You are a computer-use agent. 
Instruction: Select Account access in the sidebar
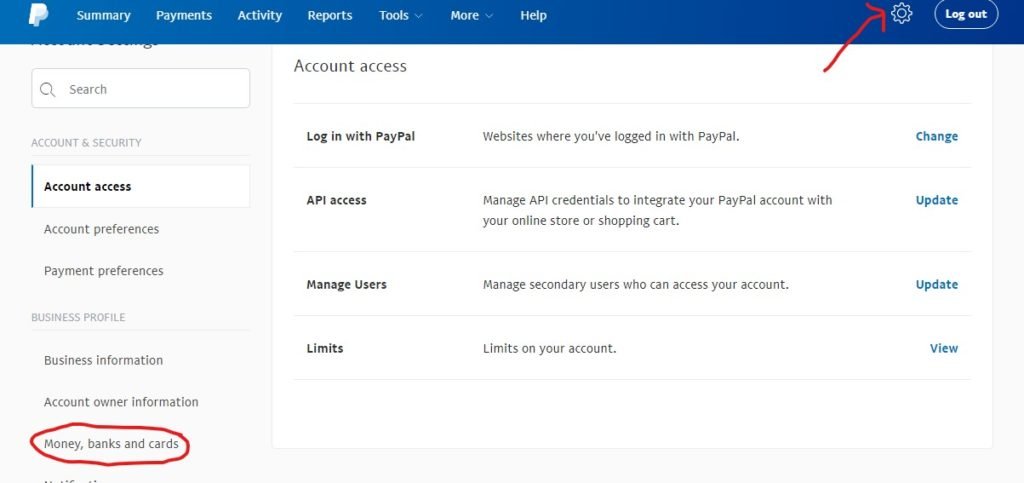point(88,186)
